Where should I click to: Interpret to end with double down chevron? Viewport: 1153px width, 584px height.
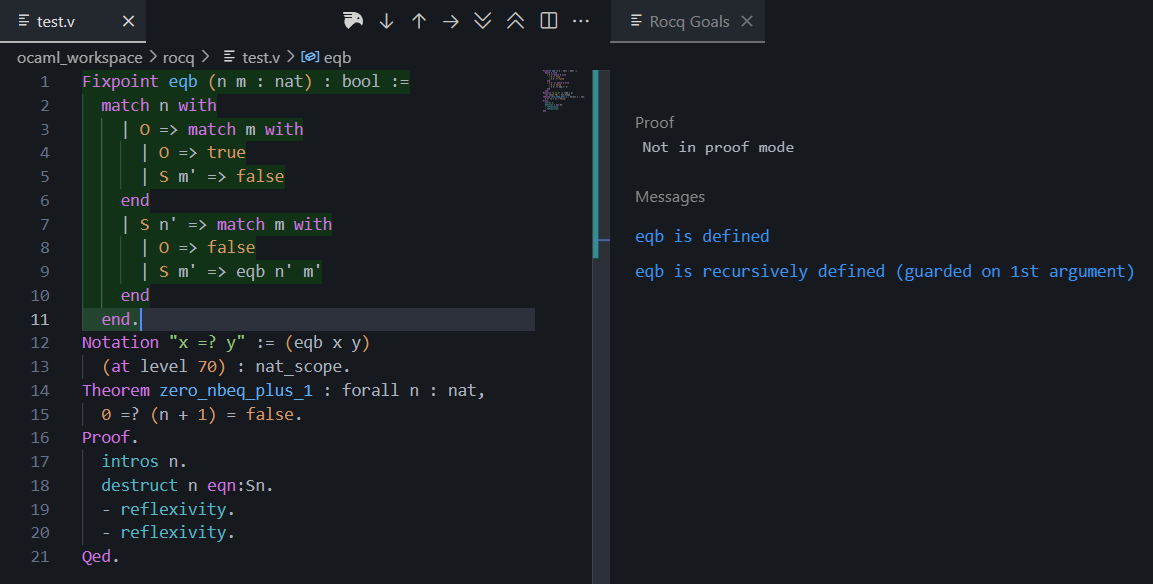coord(483,21)
